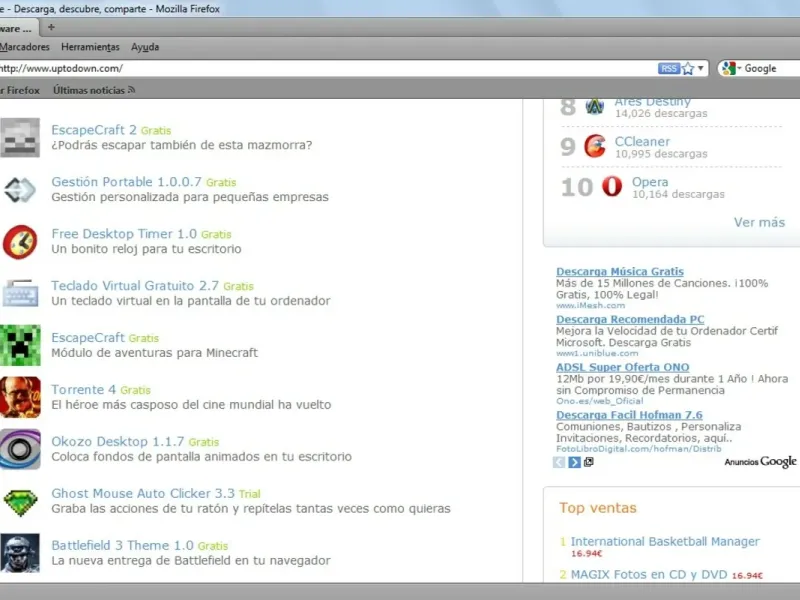Click the RSS feed button in address bar
The image size is (800, 600).
pos(668,68)
